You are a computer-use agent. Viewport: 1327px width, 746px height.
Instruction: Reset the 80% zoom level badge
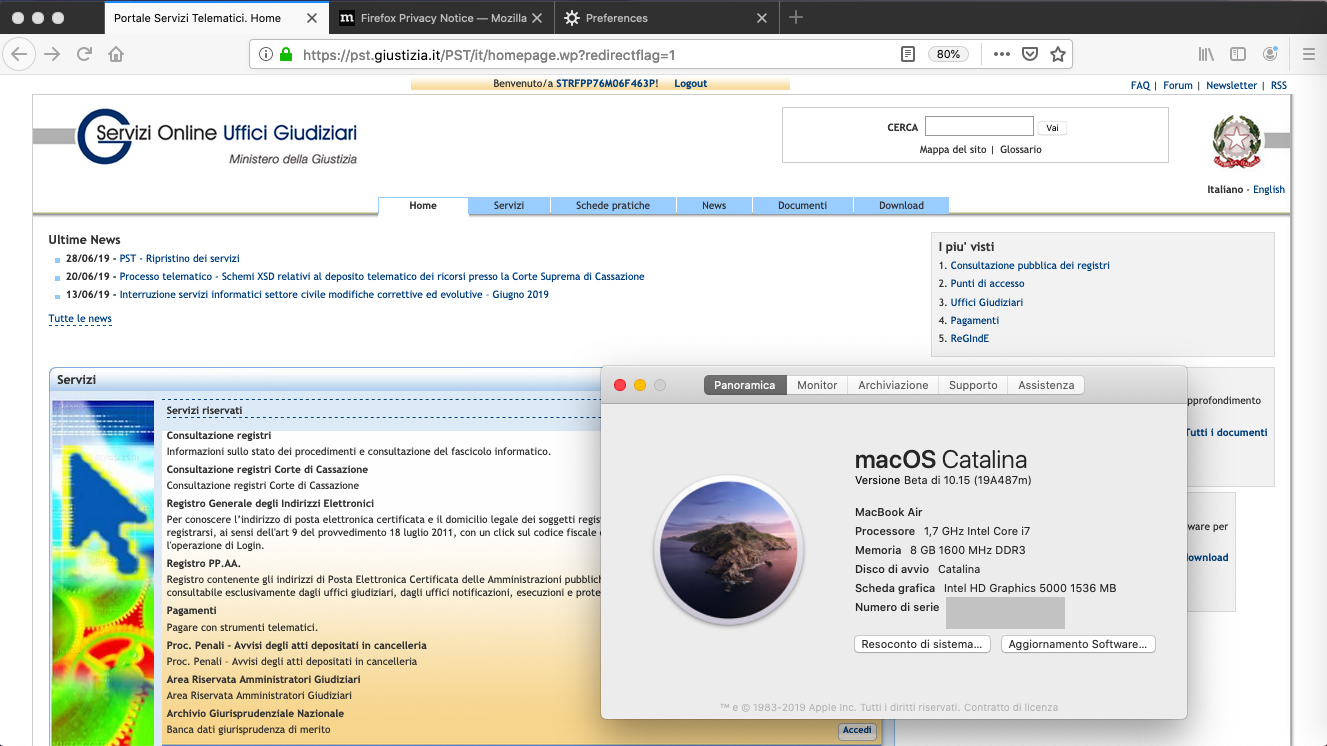tap(949, 55)
